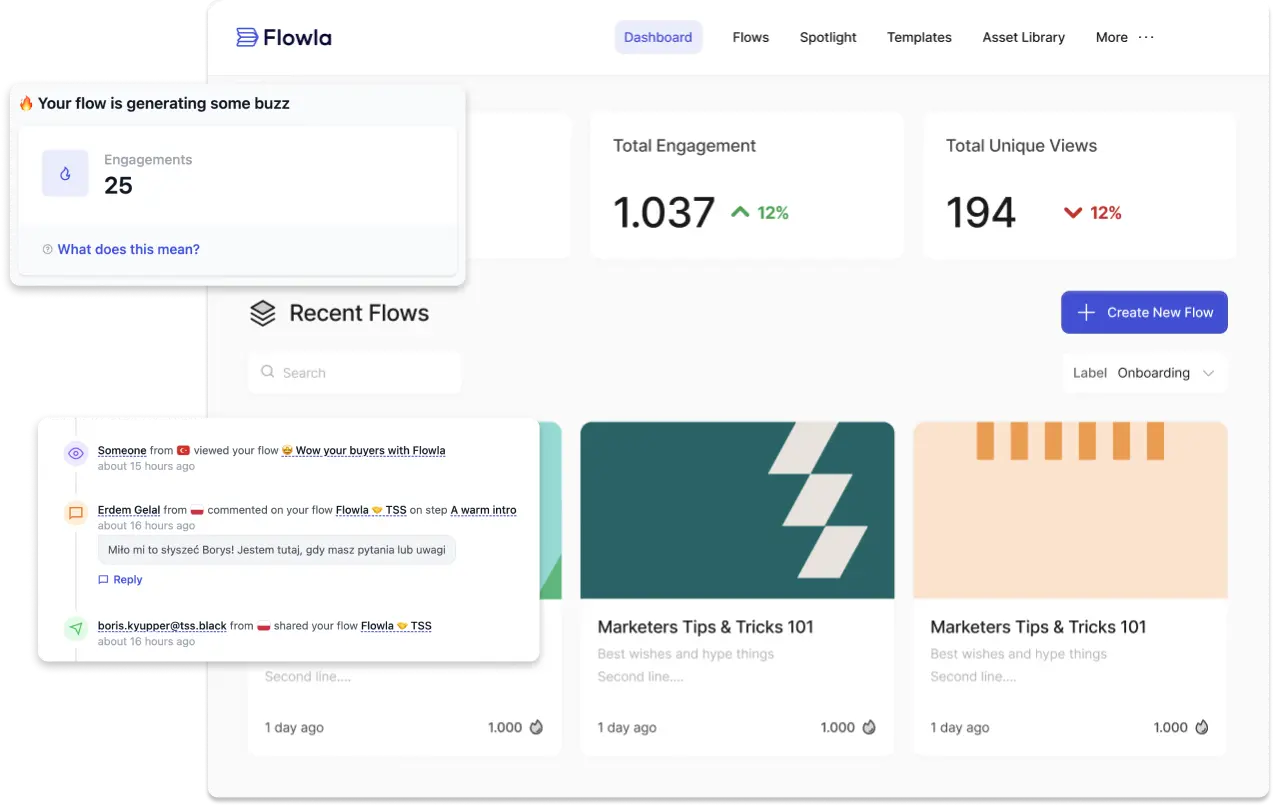Click the Total Engagement value 1.037
Viewport: 1273px width, 806px height.
(x=664, y=213)
